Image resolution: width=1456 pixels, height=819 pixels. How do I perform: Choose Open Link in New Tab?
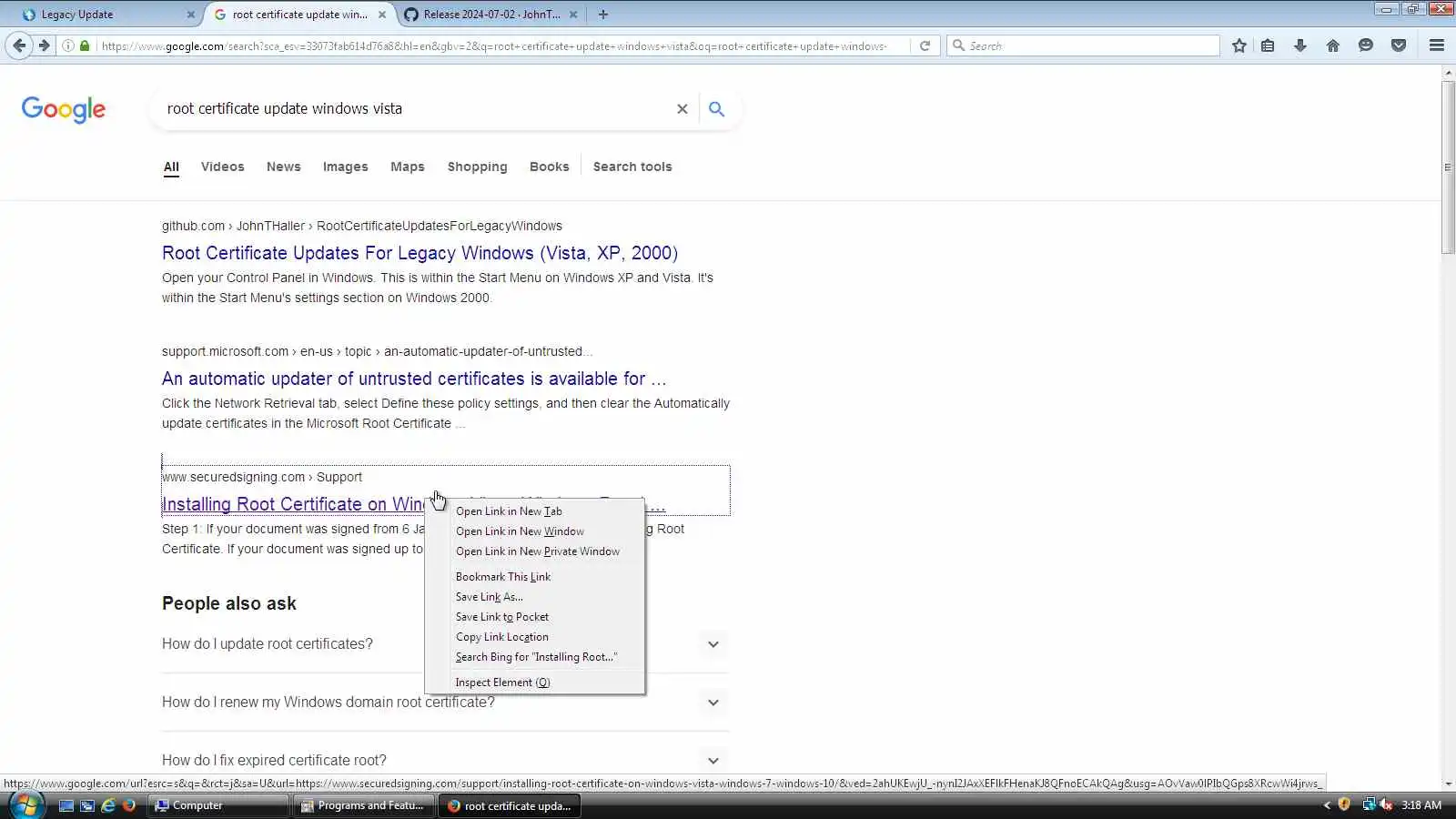(x=535, y=511)
